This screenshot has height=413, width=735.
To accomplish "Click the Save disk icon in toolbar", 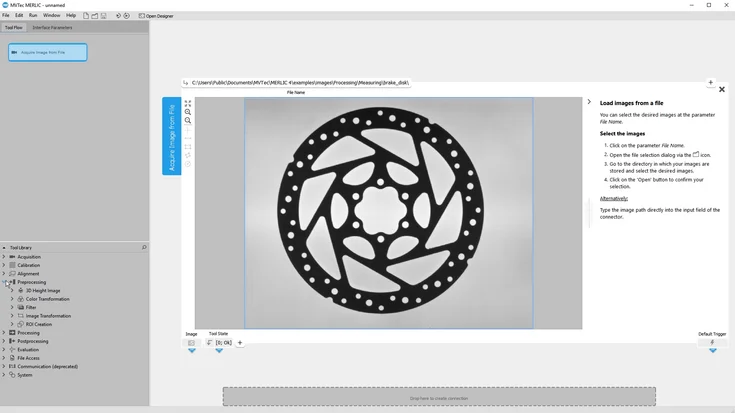I will pyautogui.click(x=104, y=16).
